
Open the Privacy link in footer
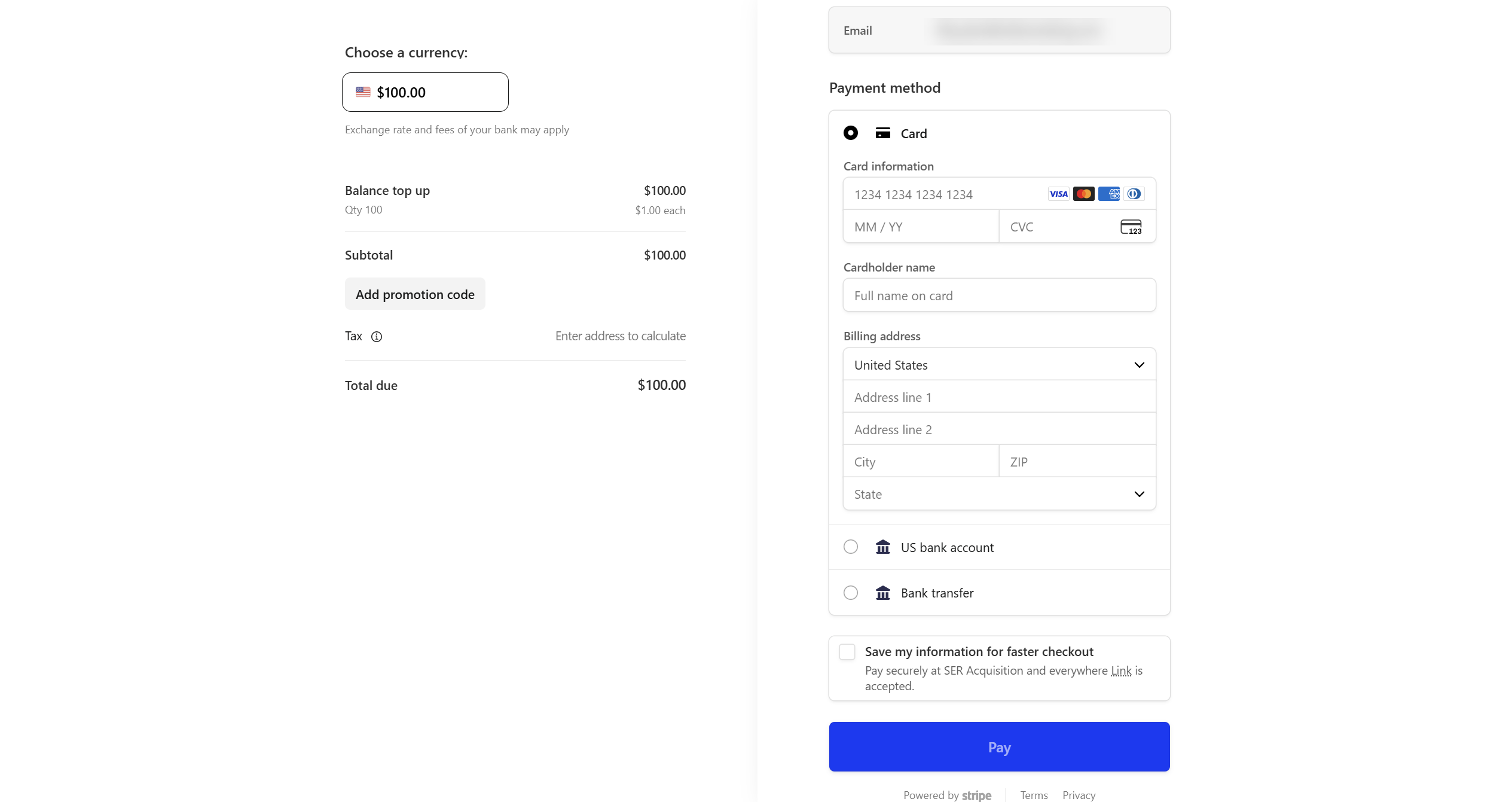coord(1078,795)
